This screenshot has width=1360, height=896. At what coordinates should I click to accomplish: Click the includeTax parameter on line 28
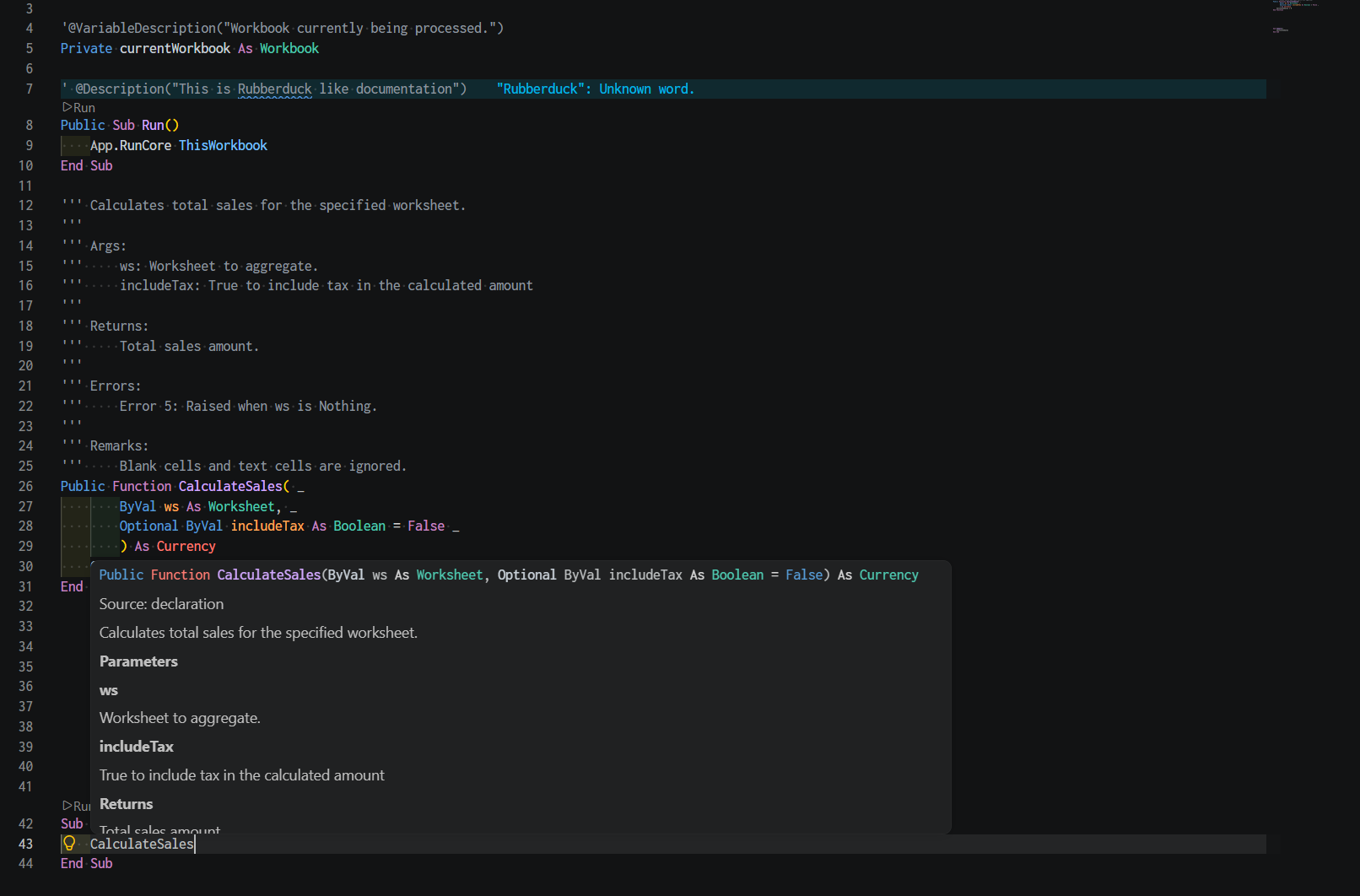tap(267, 526)
